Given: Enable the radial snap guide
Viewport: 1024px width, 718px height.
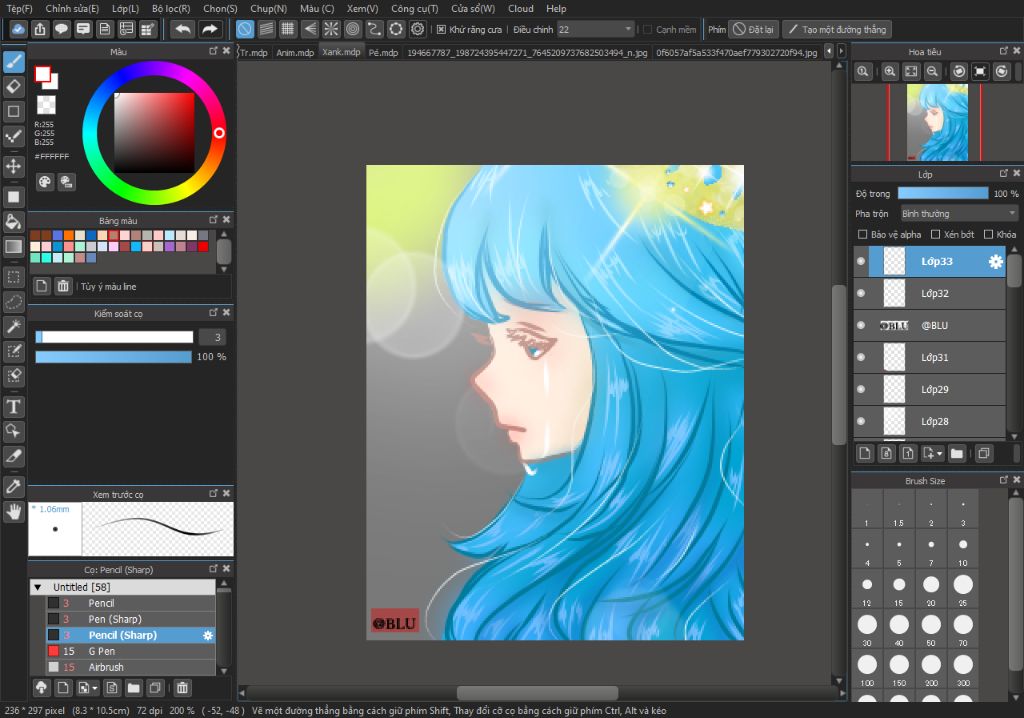Looking at the screenshot, I should click(x=331, y=29).
